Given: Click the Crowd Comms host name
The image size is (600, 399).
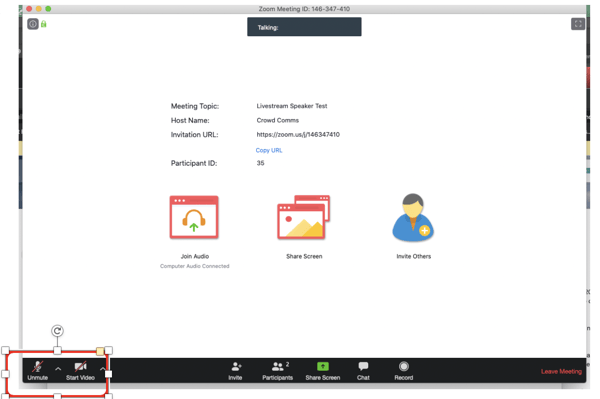Looking at the screenshot, I should (x=278, y=120).
